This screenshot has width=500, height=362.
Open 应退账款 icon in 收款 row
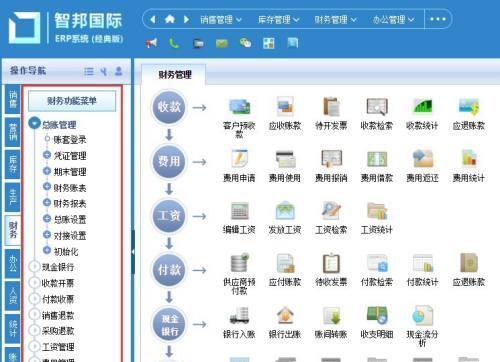[x=469, y=107]
